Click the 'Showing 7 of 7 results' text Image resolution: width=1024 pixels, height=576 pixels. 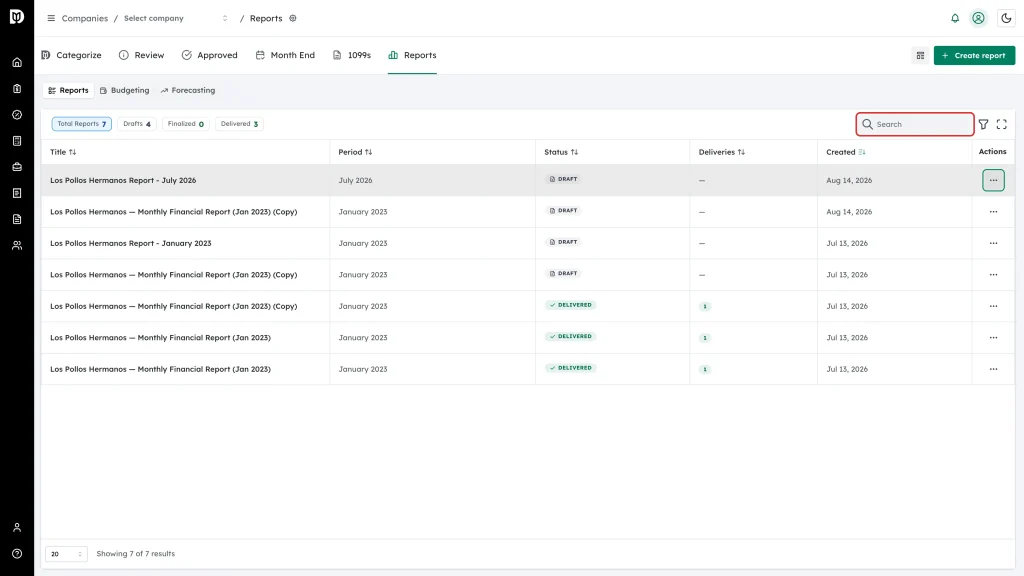tap(136, 554)
